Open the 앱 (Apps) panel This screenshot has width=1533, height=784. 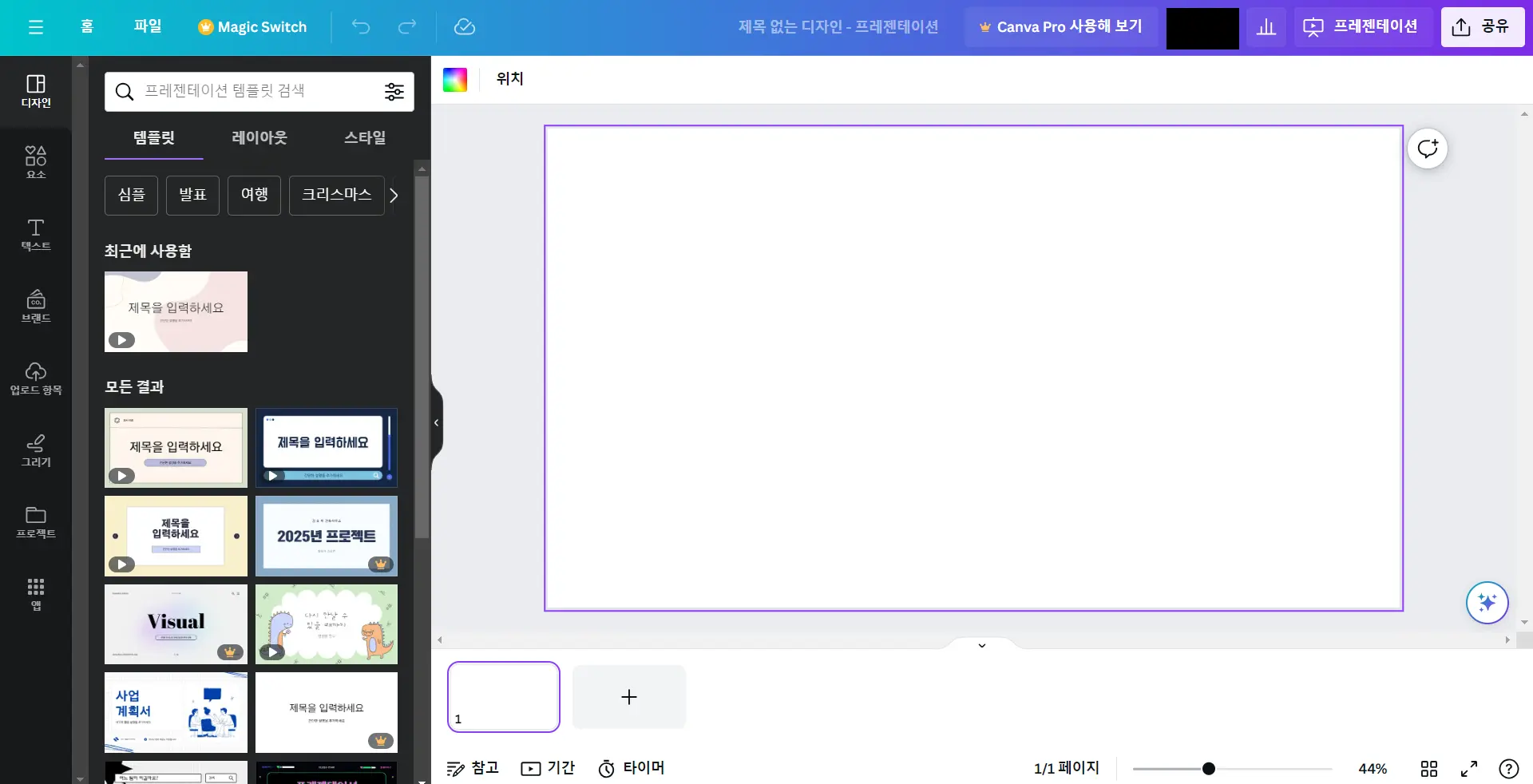[x=35, y=594]
